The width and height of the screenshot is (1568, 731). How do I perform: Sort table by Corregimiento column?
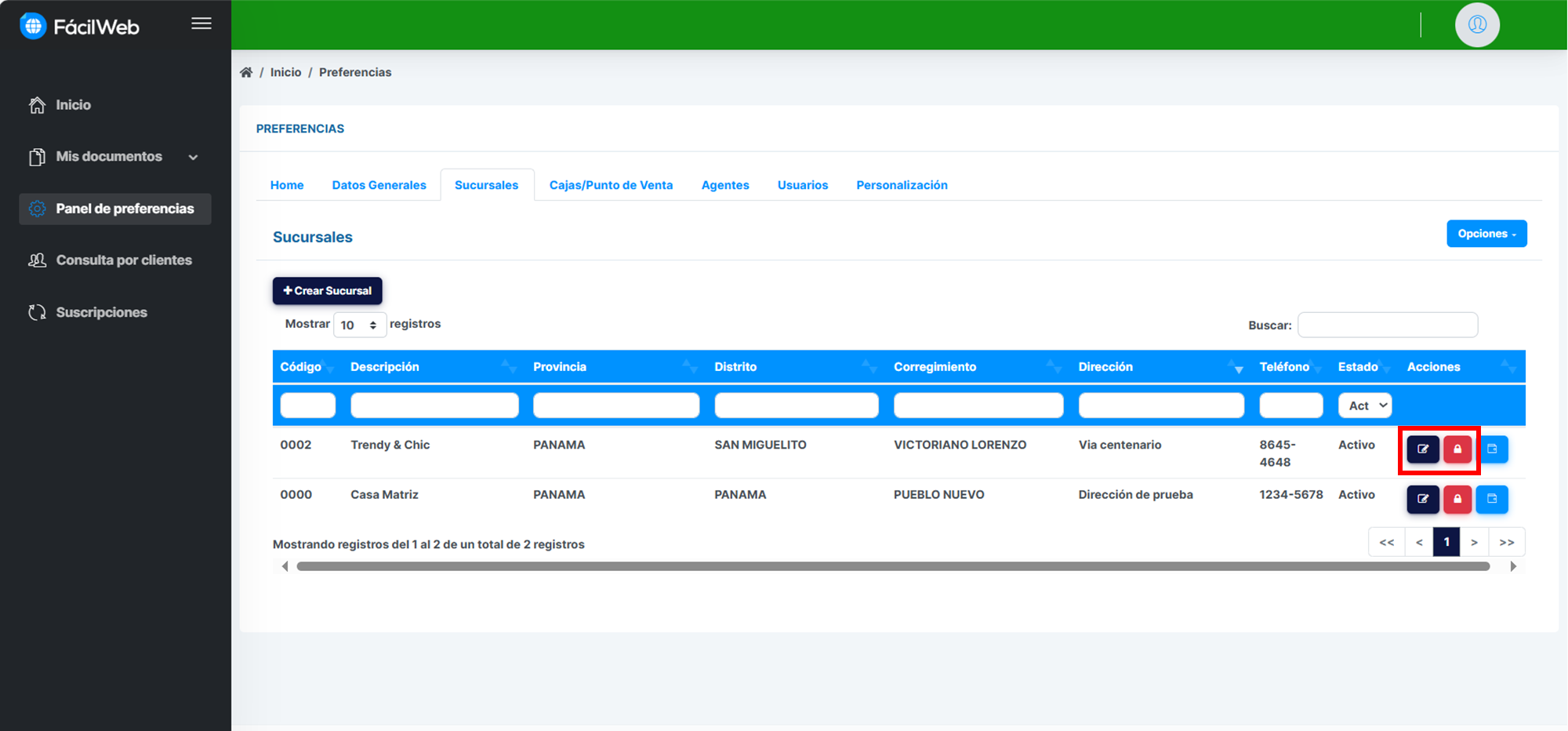pyautogui.click(x=978, y=367)
